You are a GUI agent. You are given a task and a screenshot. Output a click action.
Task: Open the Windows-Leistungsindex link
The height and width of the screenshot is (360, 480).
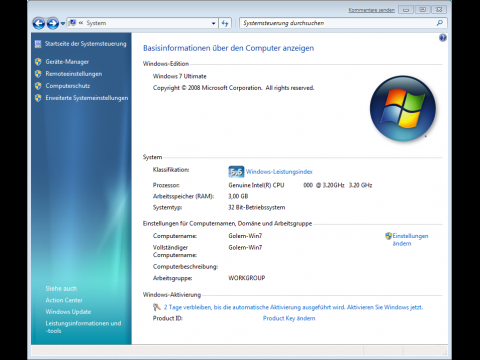(x=279, y=172)
